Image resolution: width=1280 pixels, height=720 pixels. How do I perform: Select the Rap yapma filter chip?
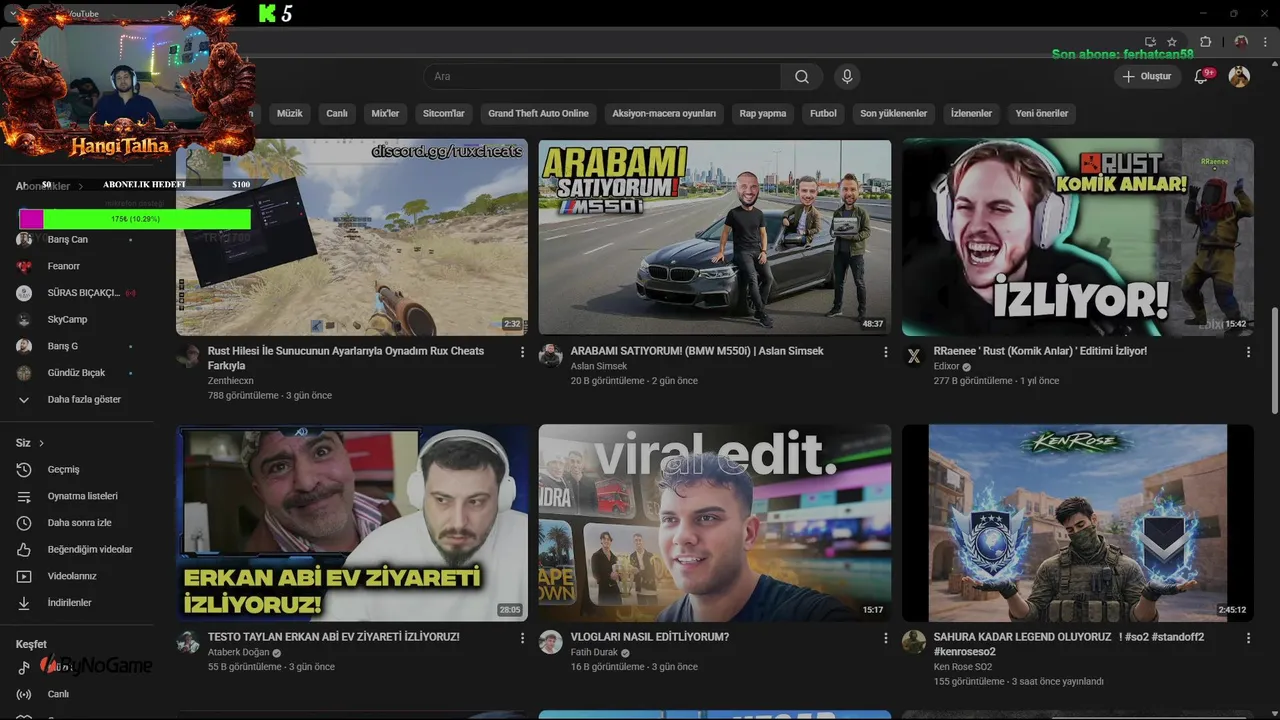pyautogui.click(x=763, y=114)
